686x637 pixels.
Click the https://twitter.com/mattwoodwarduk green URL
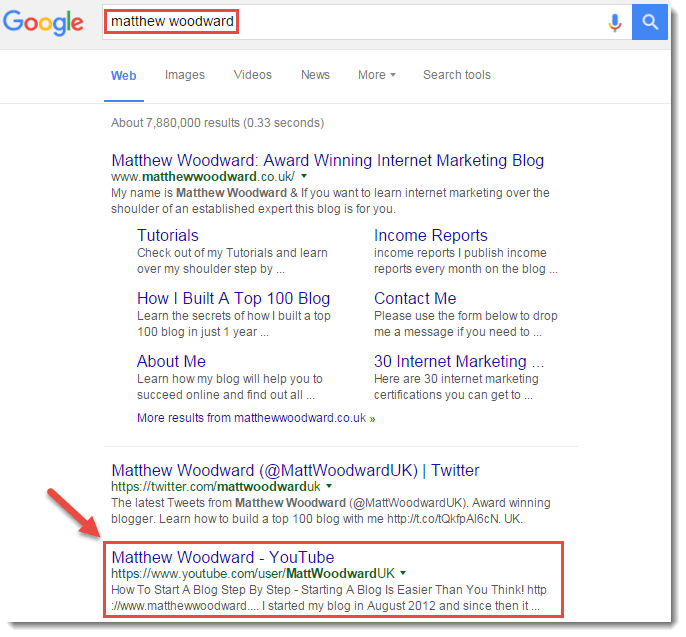pyautogui.click(x=216, y=486)
